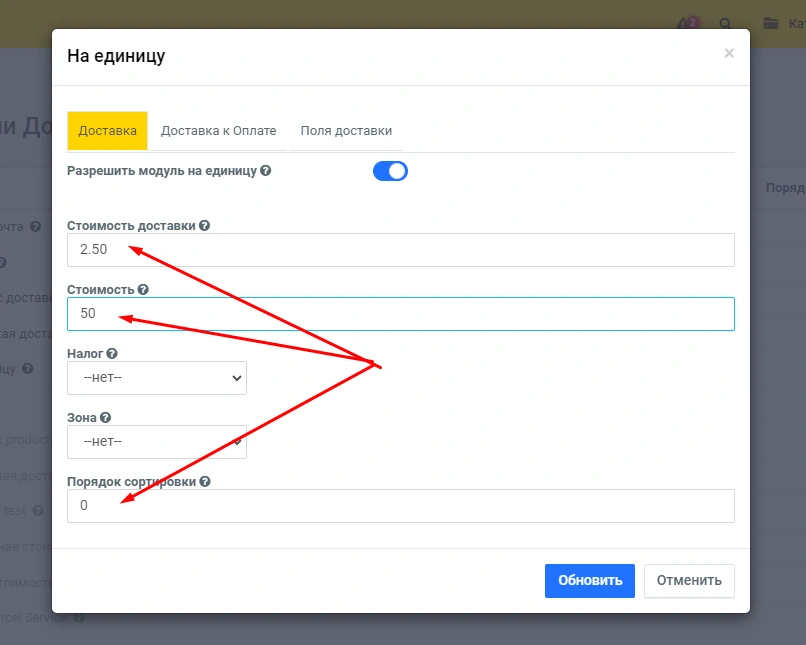Close the "На единицу" dialog with X
Screen dimensions: 806x645
coord(729,54)
